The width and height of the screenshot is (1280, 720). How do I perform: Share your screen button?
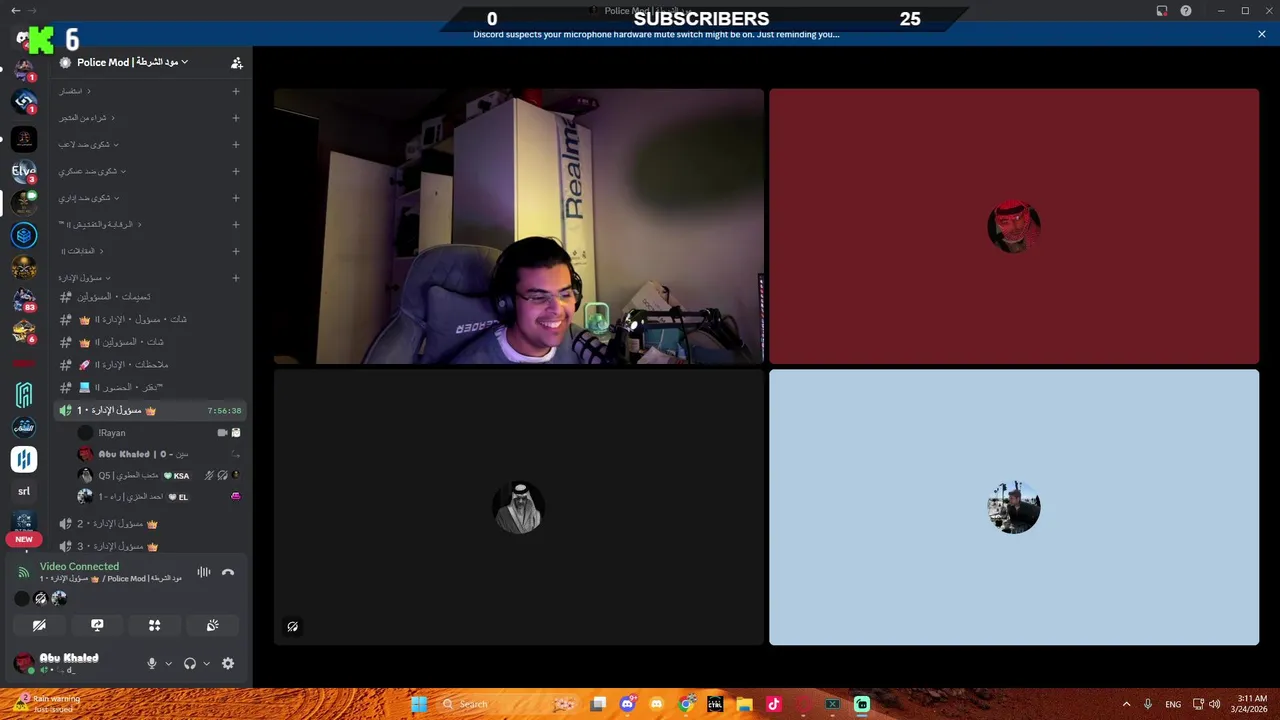[97, 625]
